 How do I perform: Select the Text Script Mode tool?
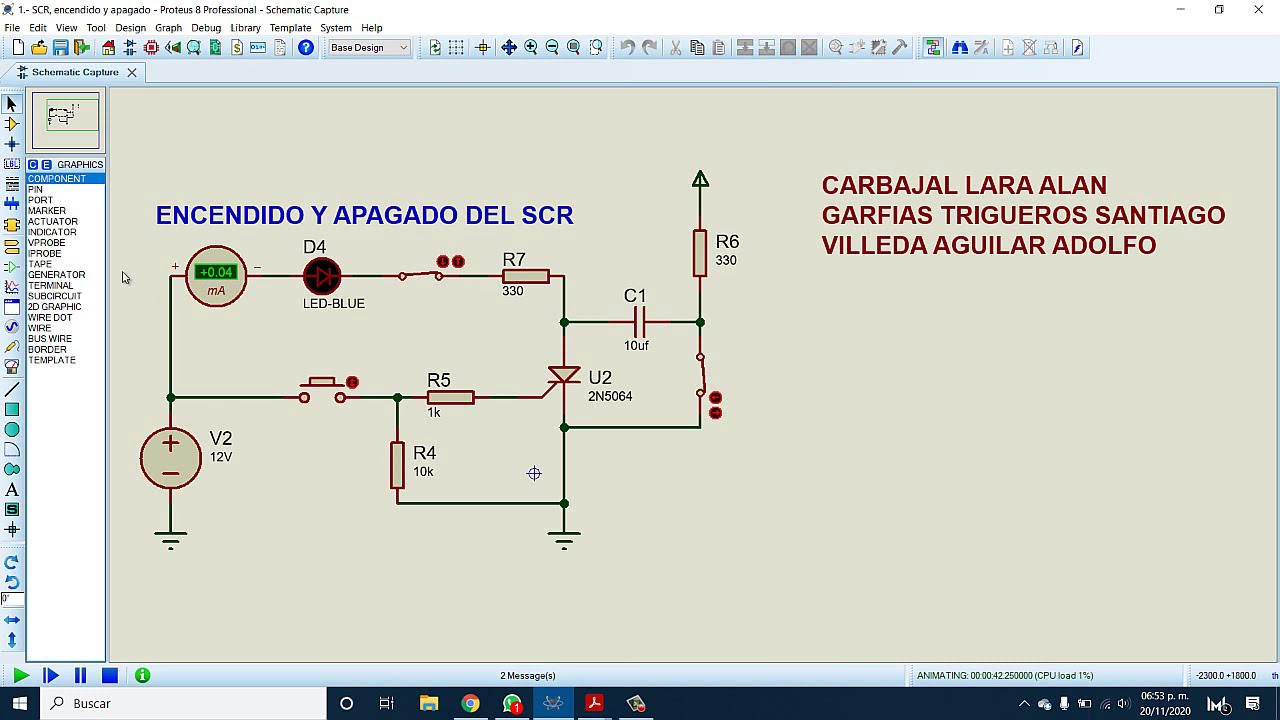(12, 184)
